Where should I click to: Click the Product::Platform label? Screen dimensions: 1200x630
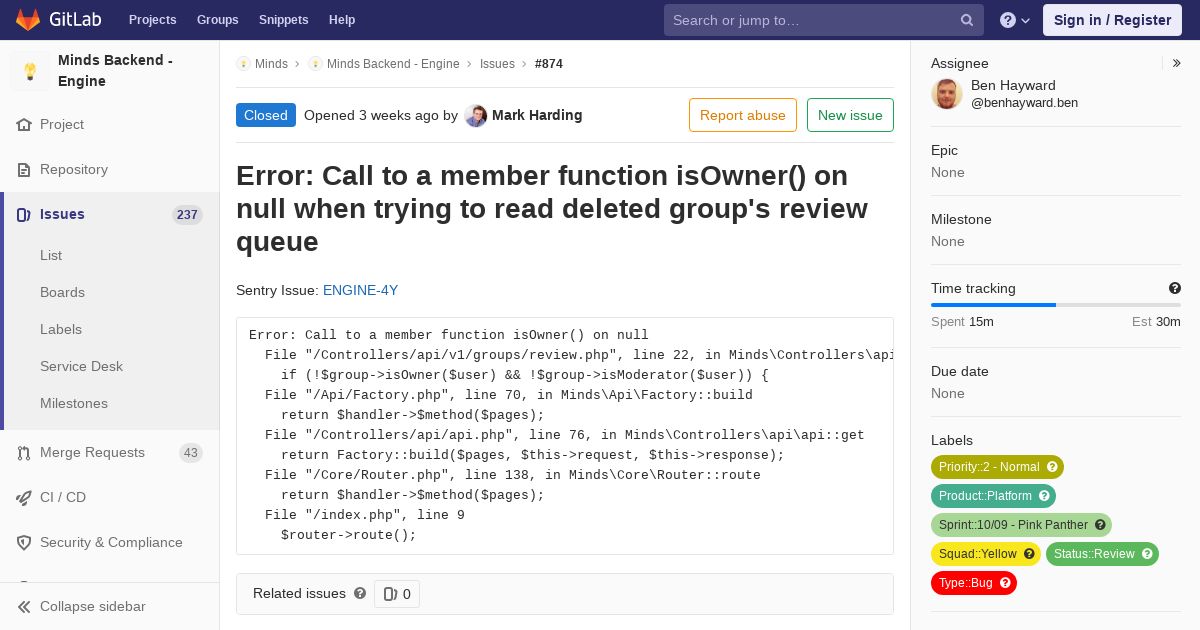click(993, 496)
